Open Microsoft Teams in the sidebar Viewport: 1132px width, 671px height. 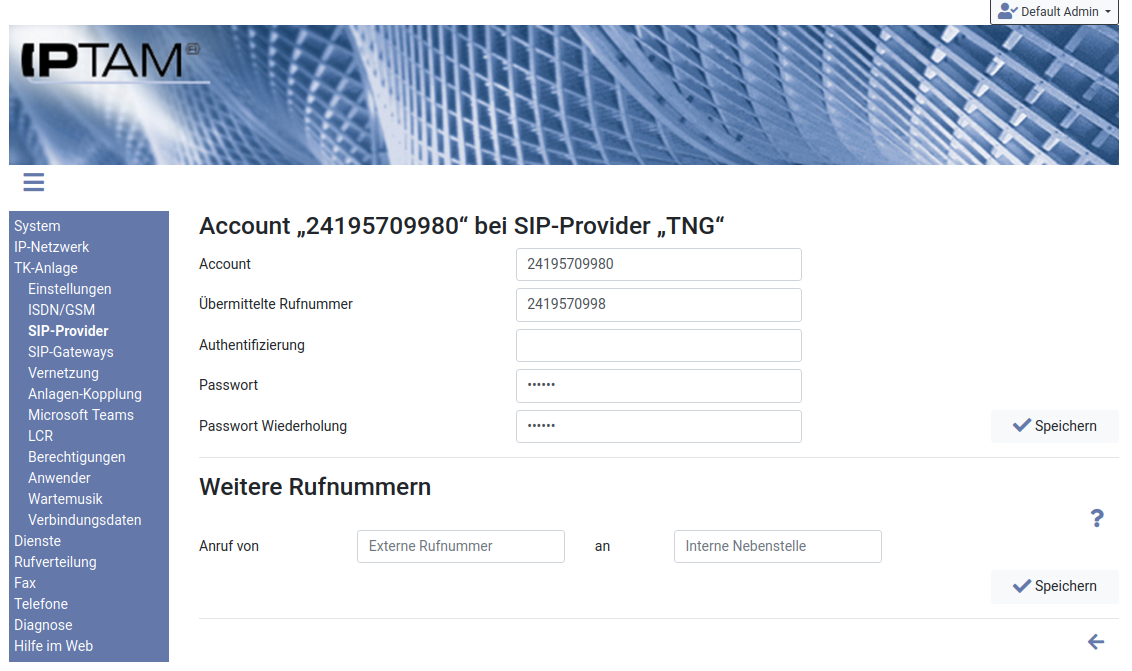[81, 415]
